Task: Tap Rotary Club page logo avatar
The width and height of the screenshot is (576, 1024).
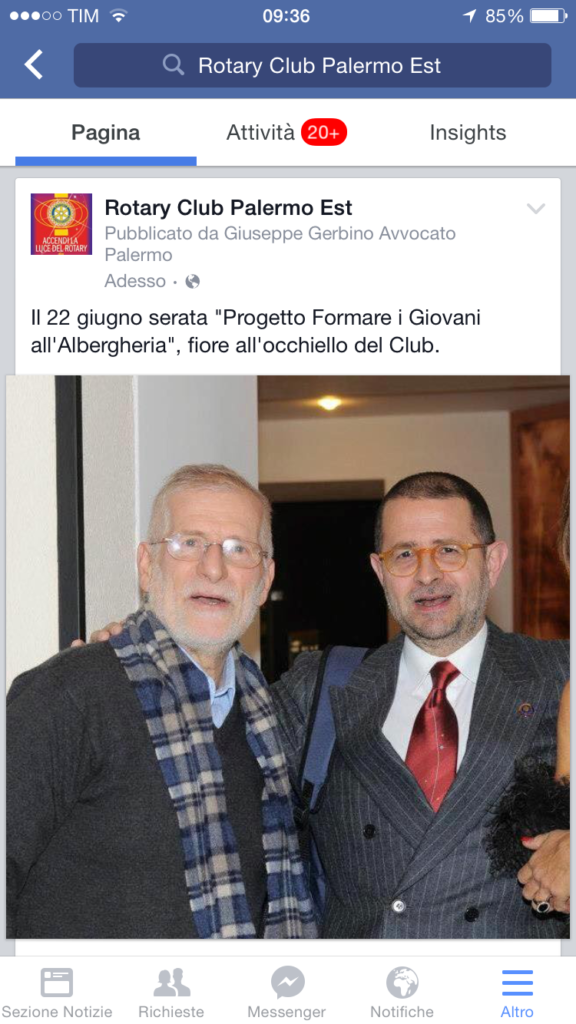Action: (x=61, y=224)
